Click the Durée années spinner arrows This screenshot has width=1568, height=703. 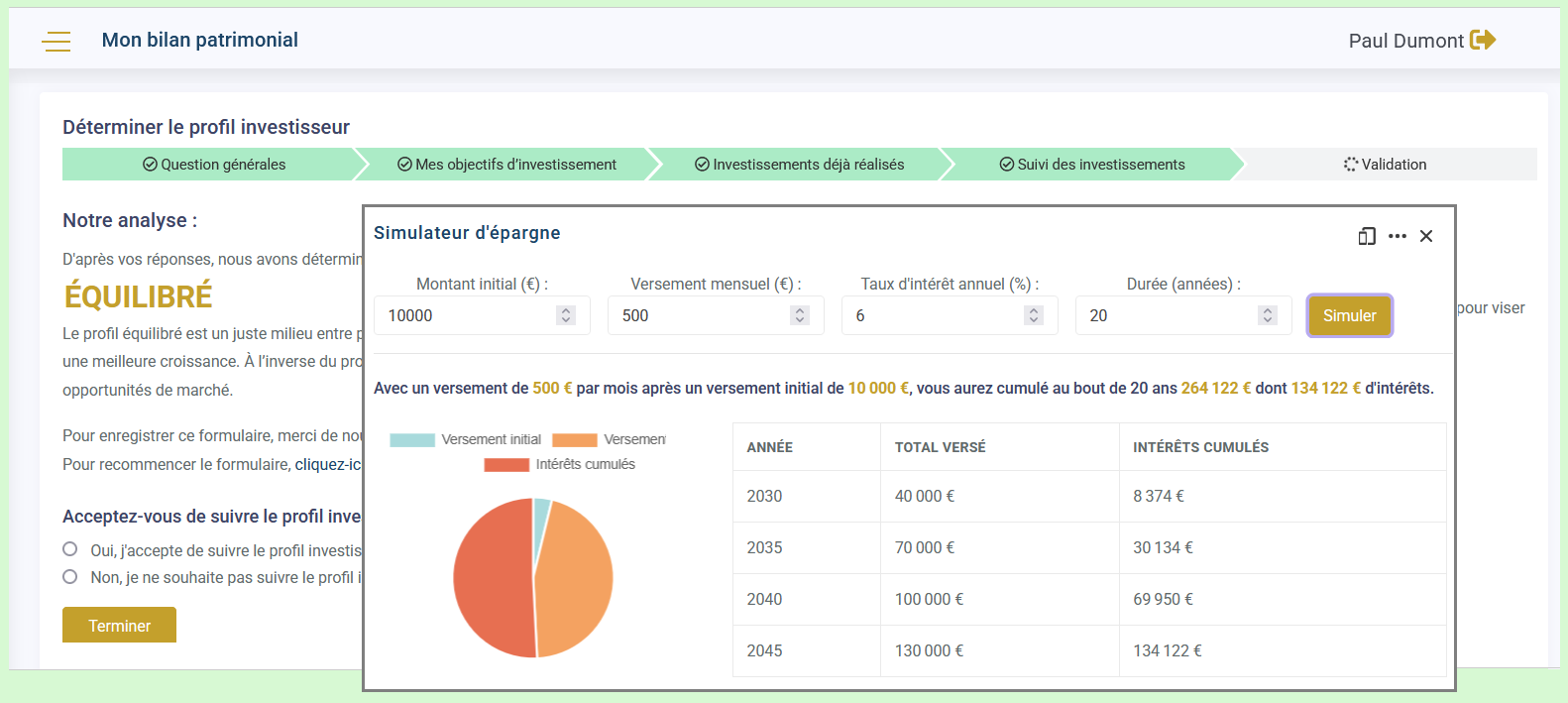point(1267,315)
